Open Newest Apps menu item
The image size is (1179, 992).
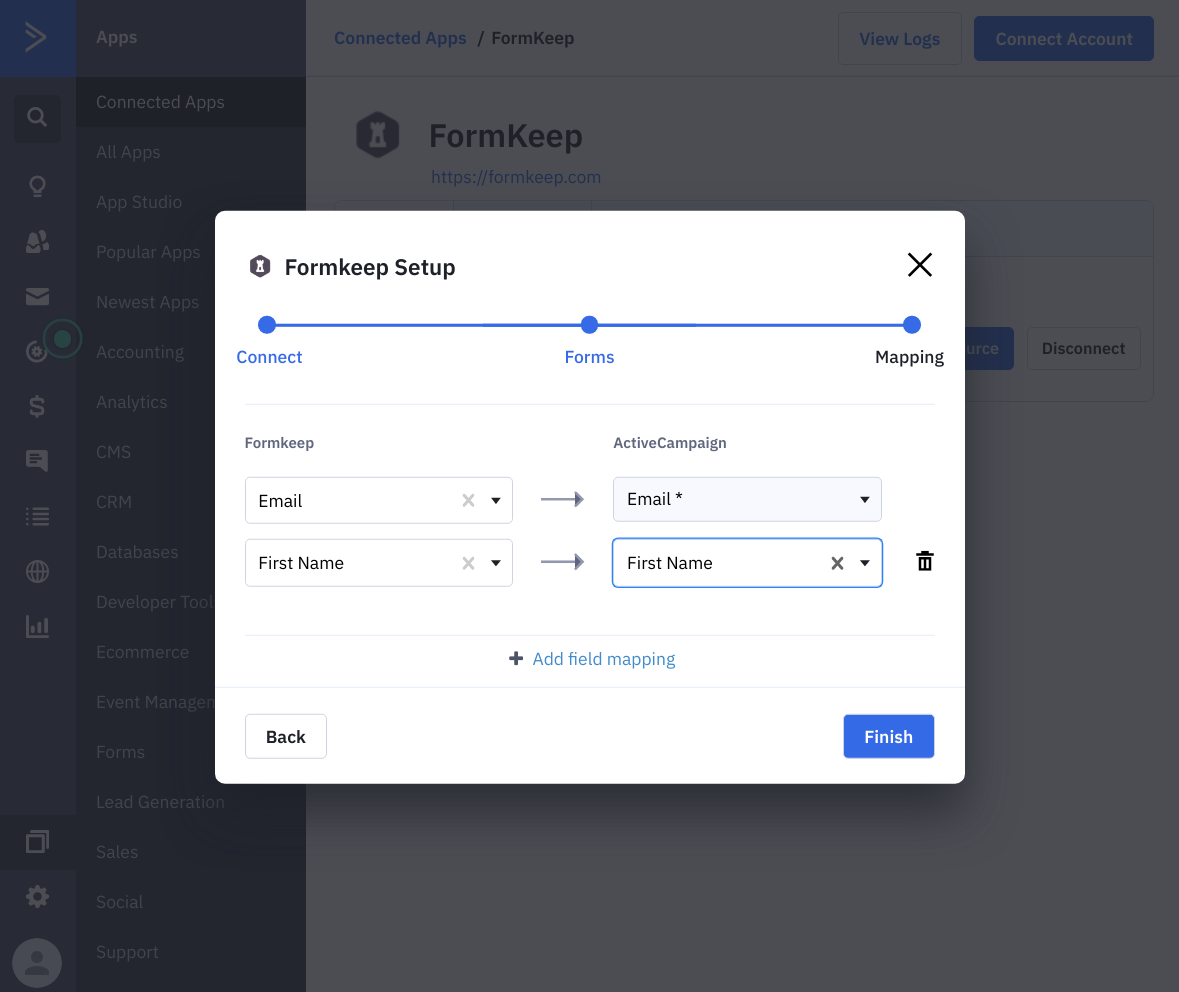pyautogui.click(x=147, y=302)
